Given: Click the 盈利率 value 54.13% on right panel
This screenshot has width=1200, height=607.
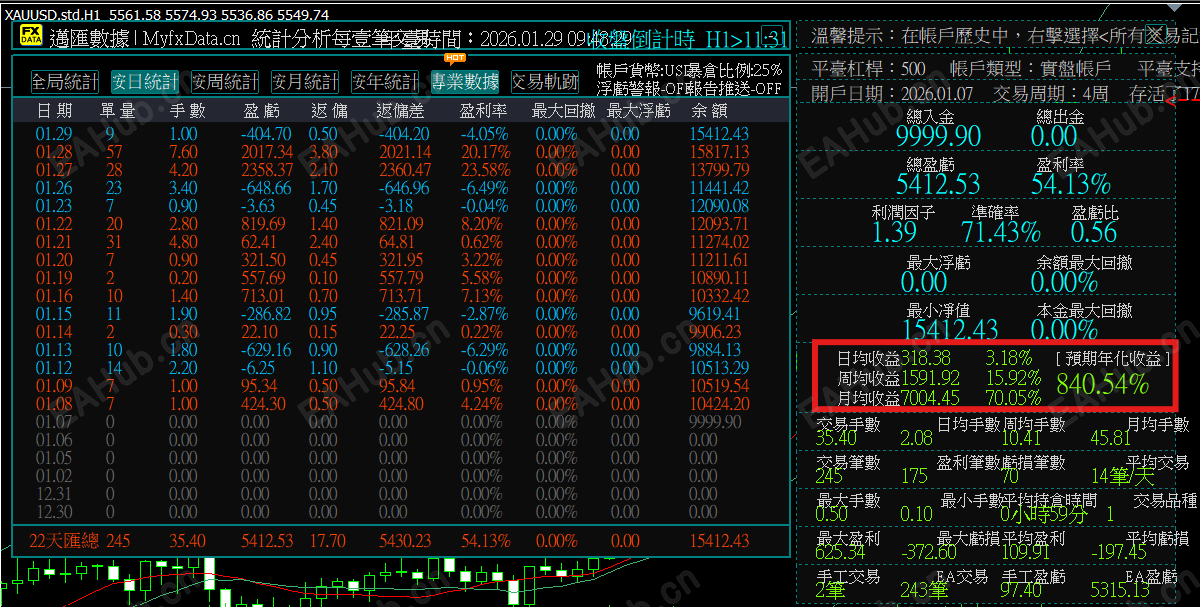Looking at the screenshot, I should (x=1071, y=184).
